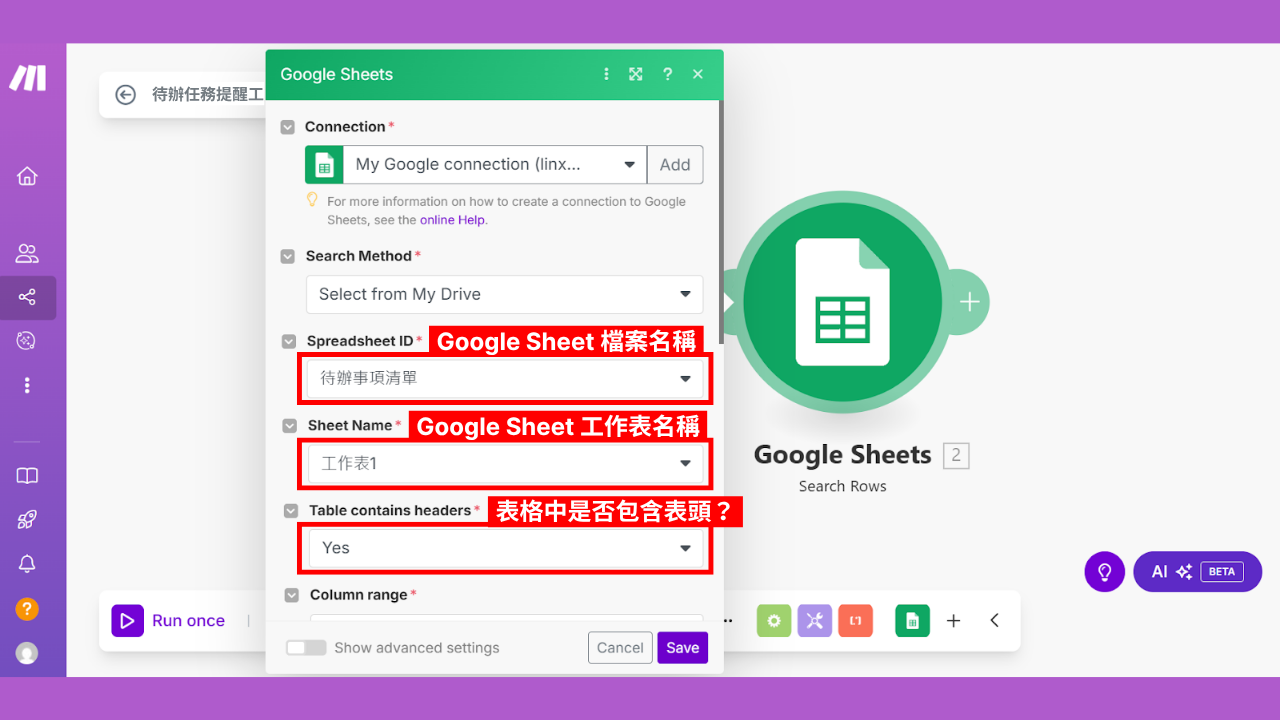The height and width of the screenshot is (720, 1280).
Task: Click the green gear Flow control tool
Action: pyautogui.click(x=773, y=621)
